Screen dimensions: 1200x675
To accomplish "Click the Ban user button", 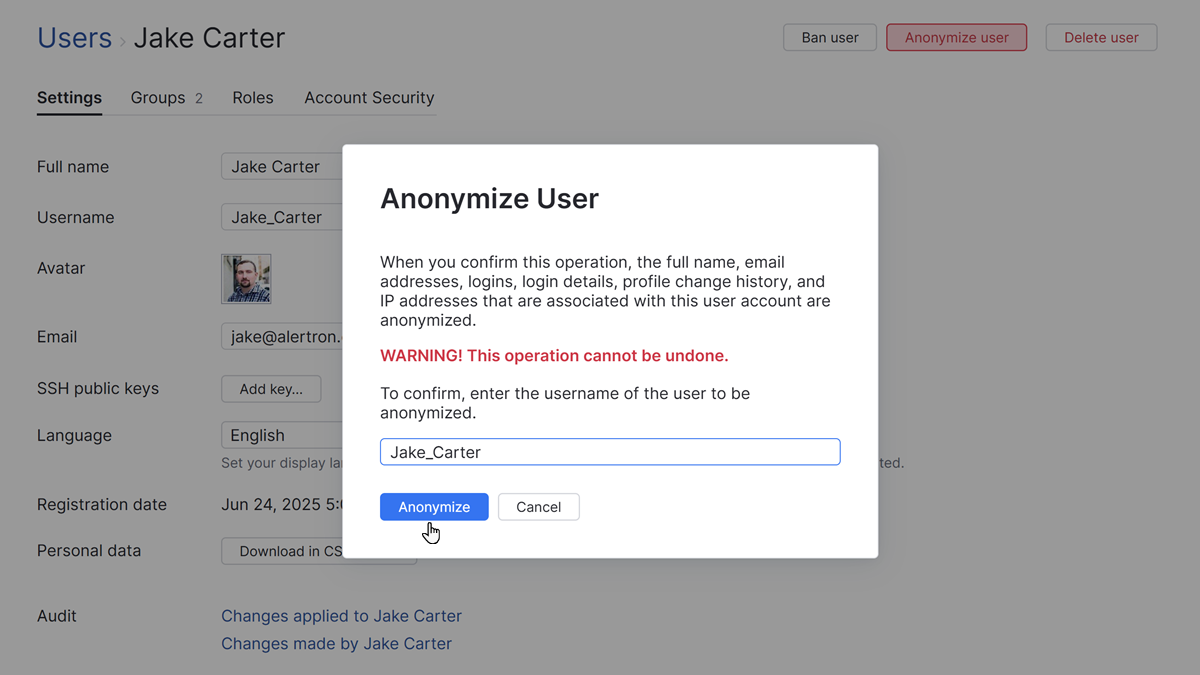I will click(x=829, y=37).
